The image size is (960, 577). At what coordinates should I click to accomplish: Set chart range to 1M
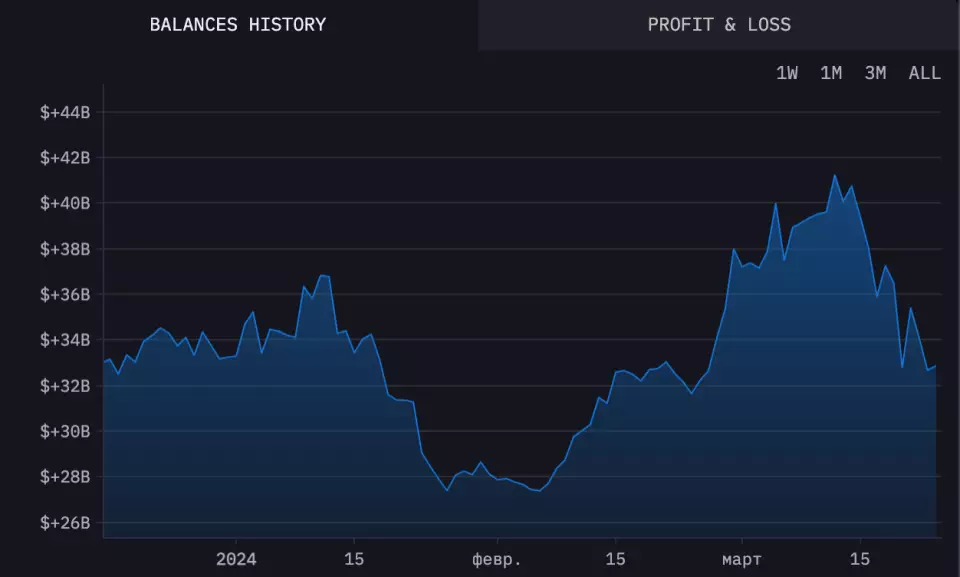click(831, 72)
